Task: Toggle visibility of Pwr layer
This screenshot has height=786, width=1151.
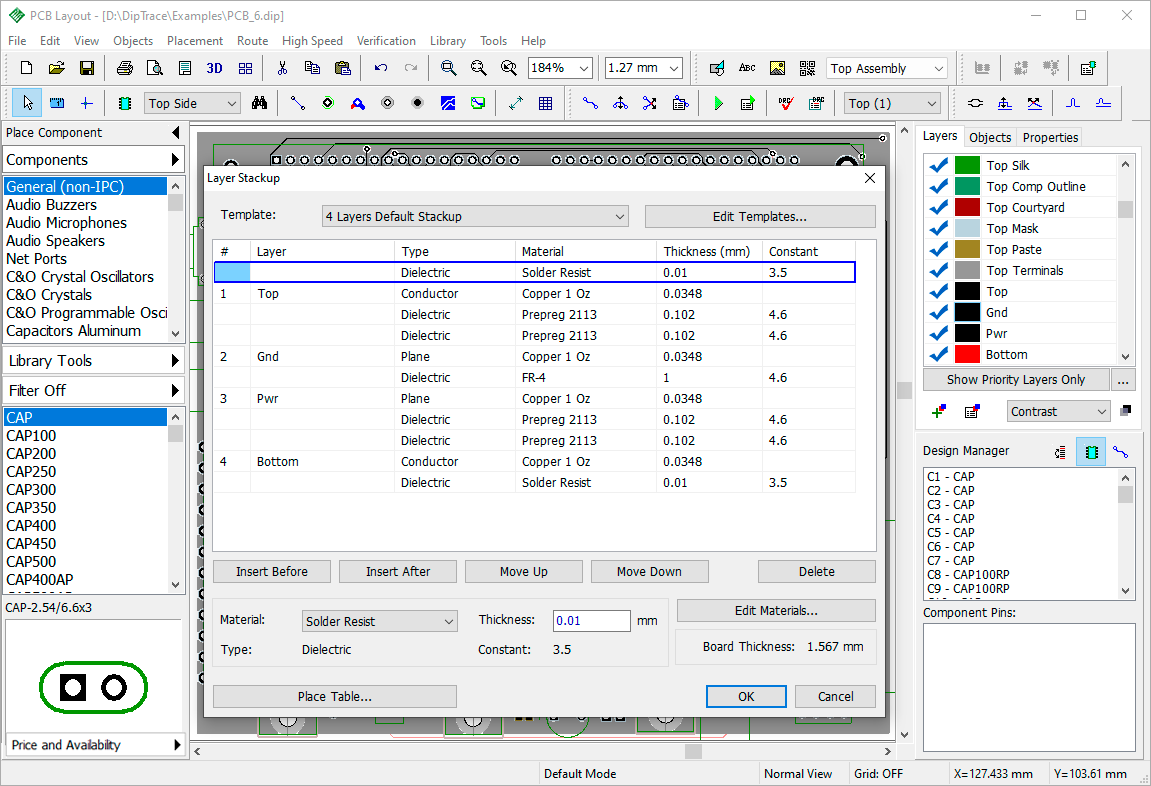Action: (938, 333)
